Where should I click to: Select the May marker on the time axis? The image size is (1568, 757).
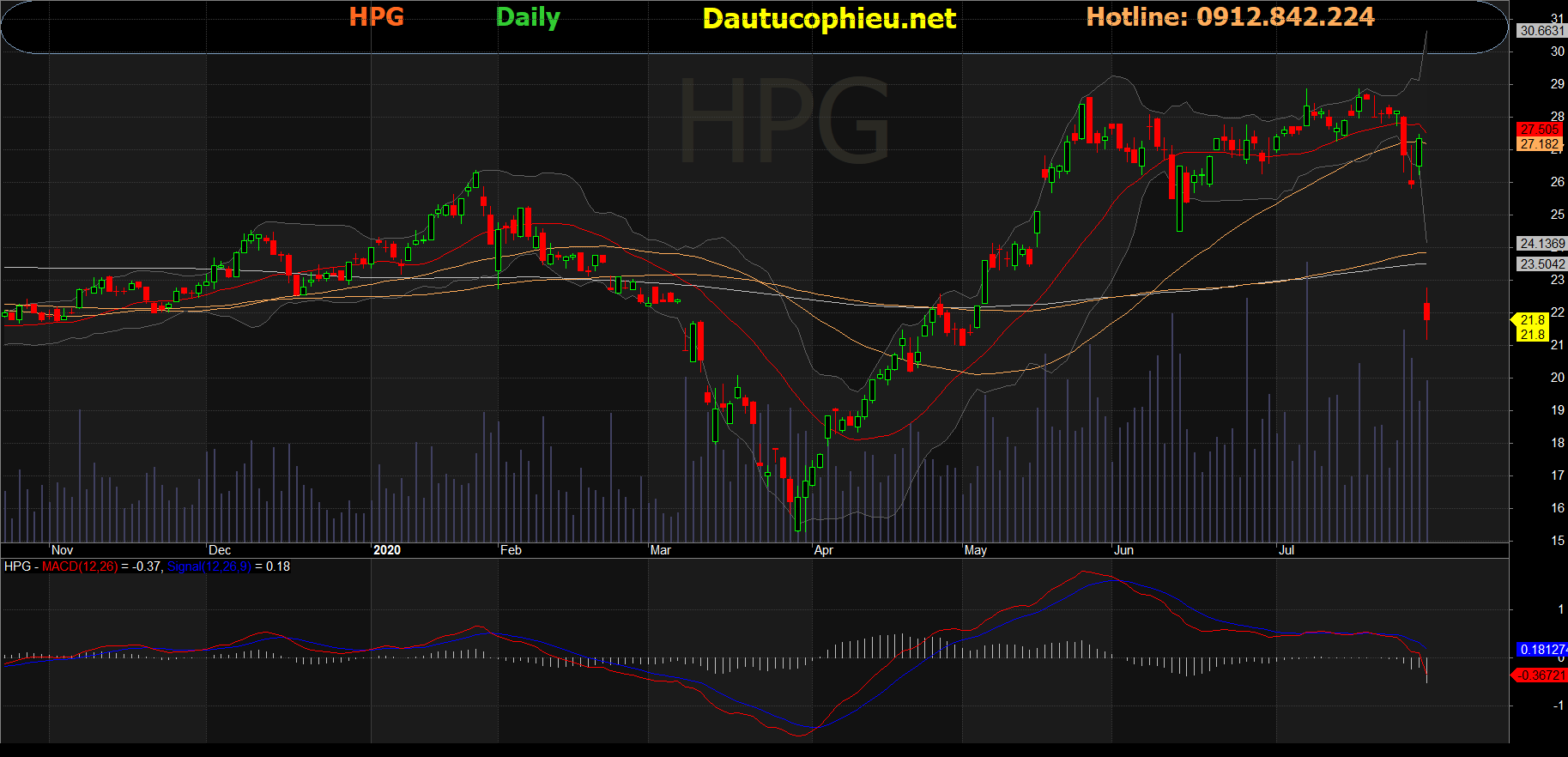point(975,550)
